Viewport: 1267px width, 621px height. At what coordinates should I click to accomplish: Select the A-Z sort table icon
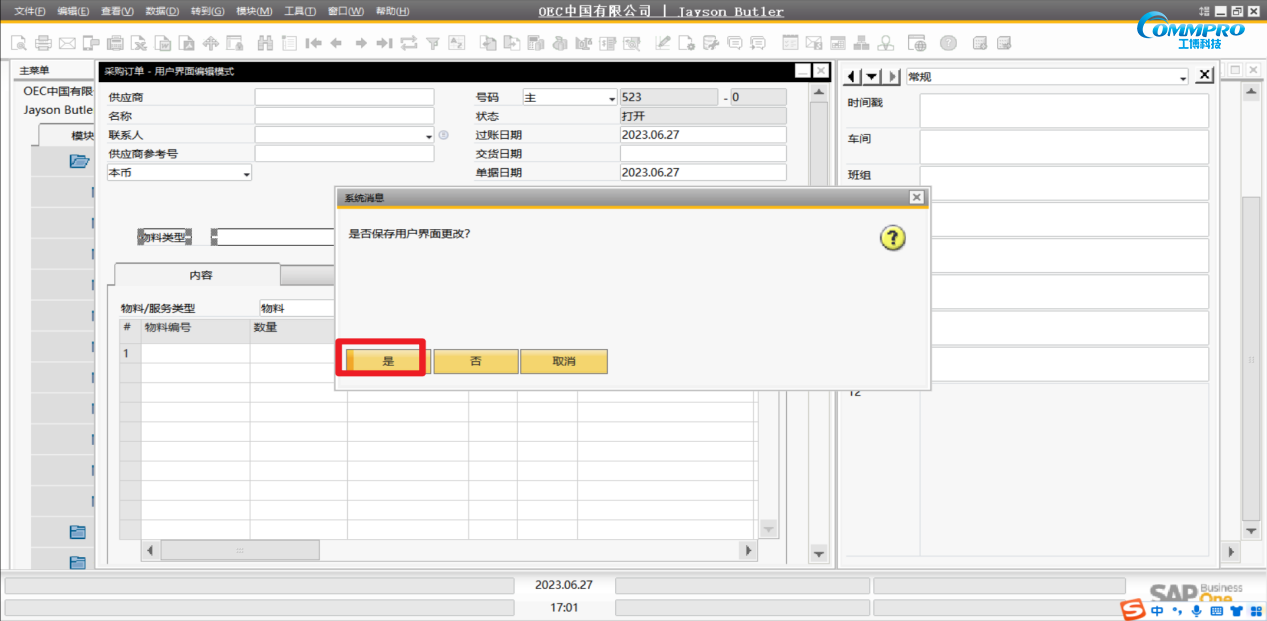click(x=457, y=44)
